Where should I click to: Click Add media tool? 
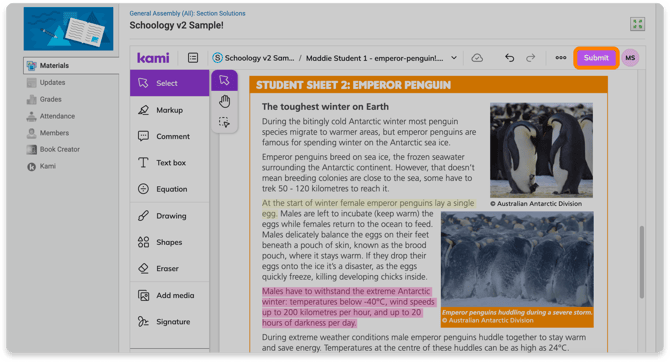[x=169, y=295]
